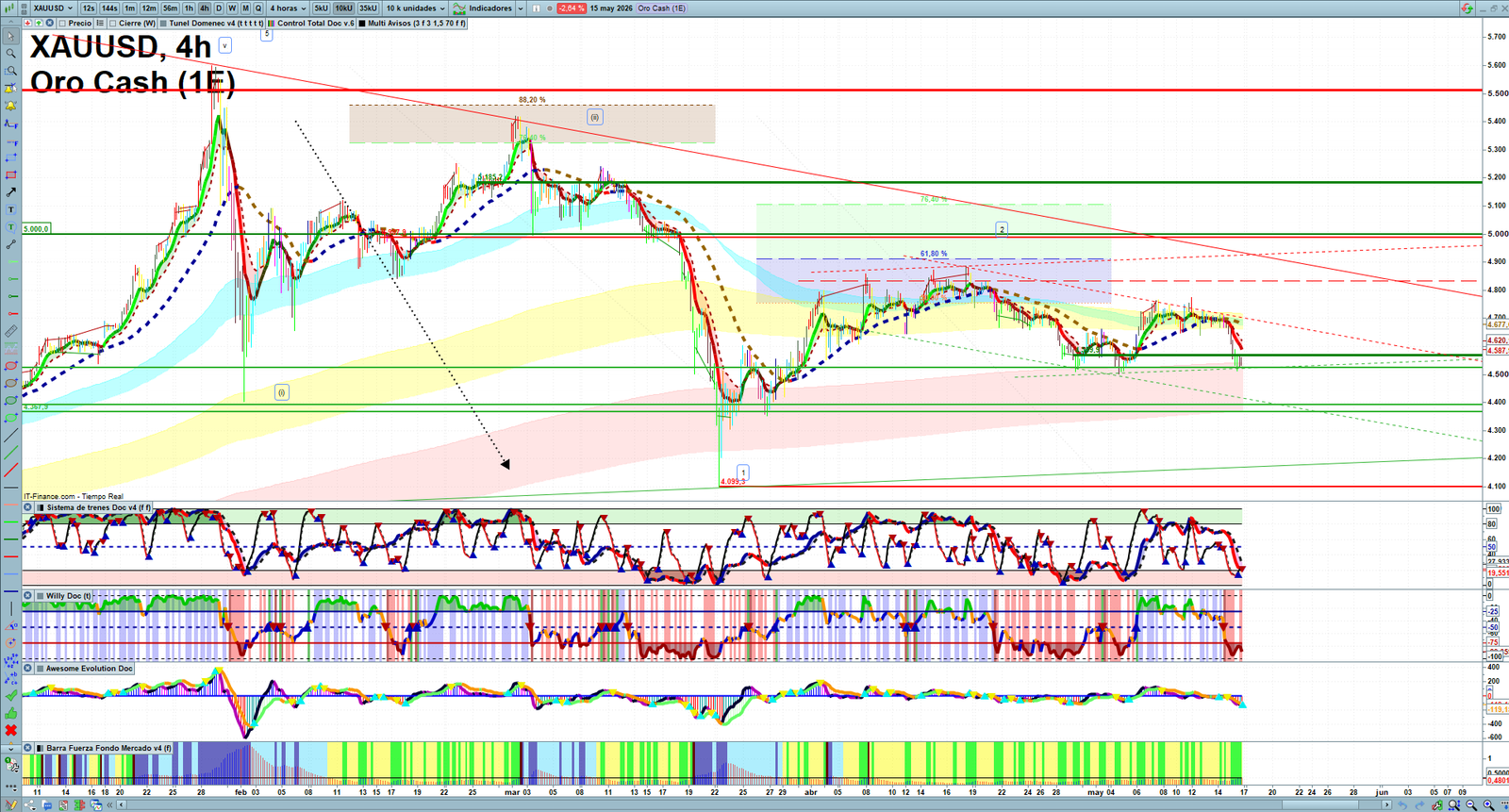Select the W weekly timeframe tab
Screen dimensions: 1509x812
click(232, 8)
